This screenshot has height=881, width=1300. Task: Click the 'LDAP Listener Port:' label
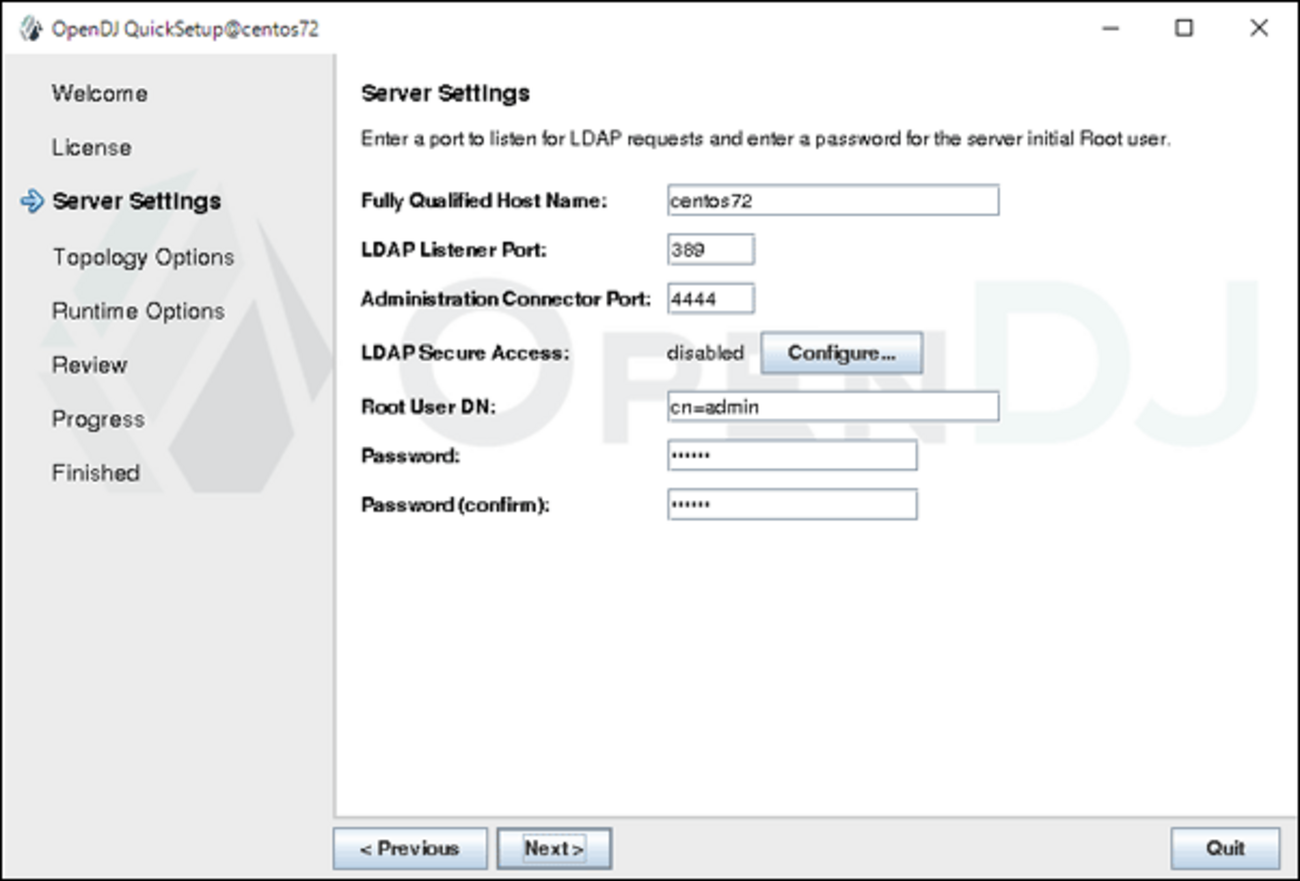click(x=454, y=249)
